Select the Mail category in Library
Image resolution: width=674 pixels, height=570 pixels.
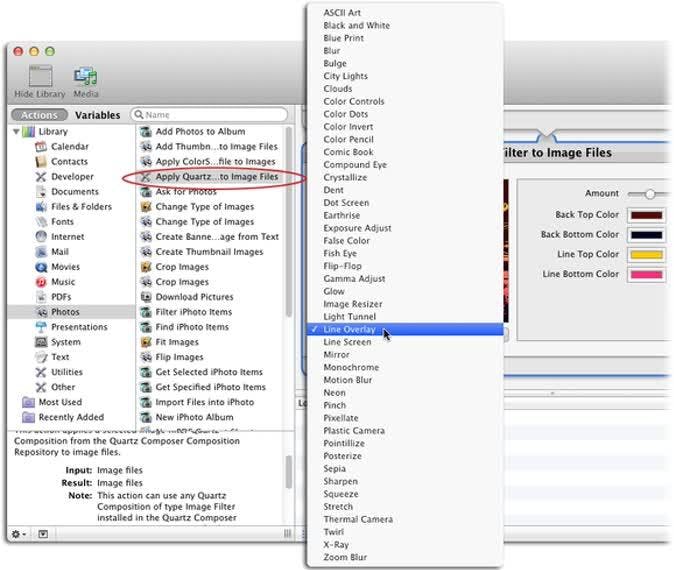(60, 252)
